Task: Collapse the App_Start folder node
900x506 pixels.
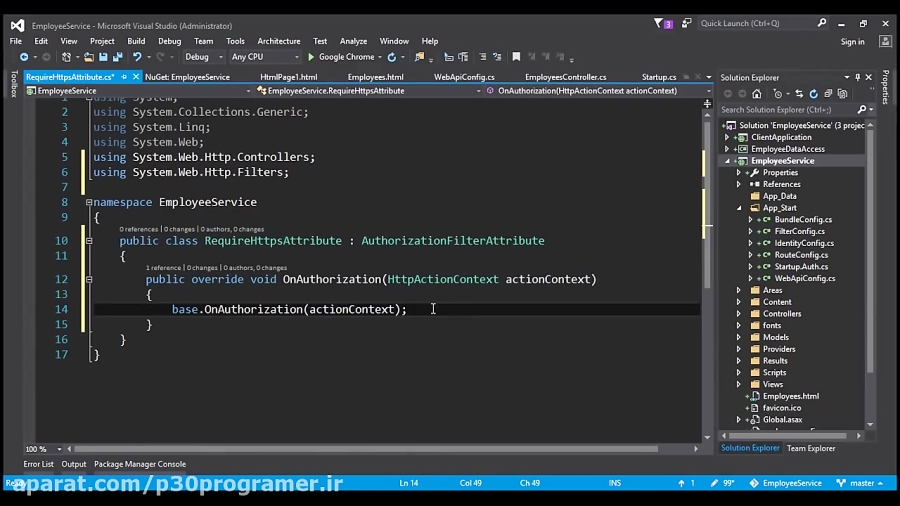Action: [x=739, y=208]
